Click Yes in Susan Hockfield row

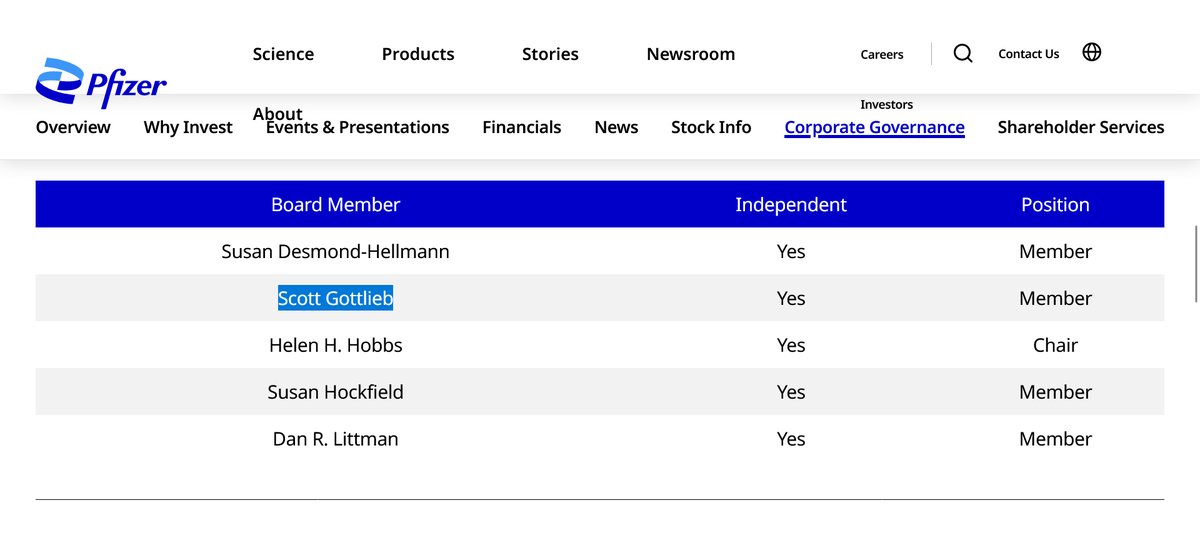click(x=791, y=392)
